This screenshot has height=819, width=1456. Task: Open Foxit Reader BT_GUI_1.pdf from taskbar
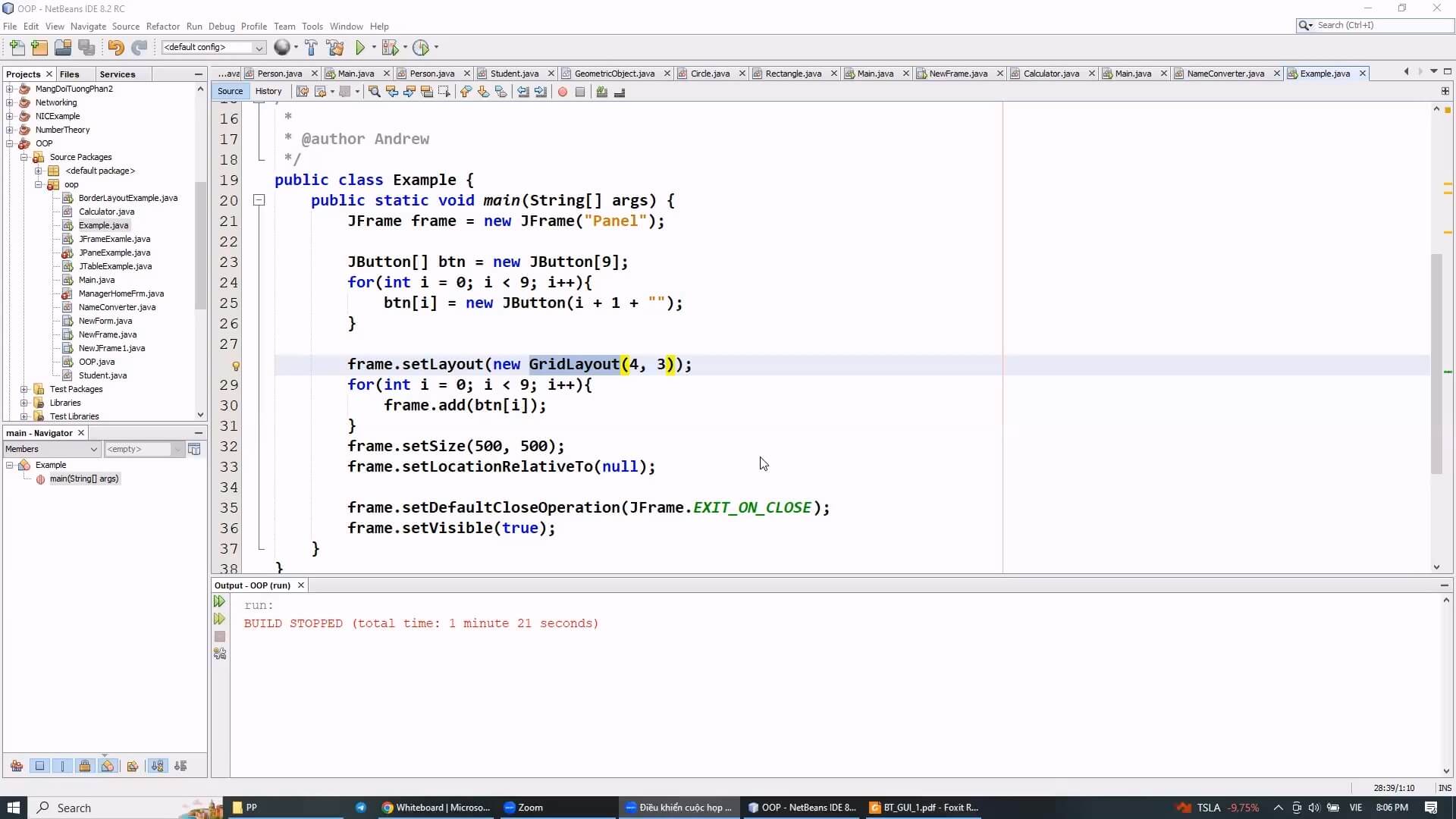click(x=924, y=808)
